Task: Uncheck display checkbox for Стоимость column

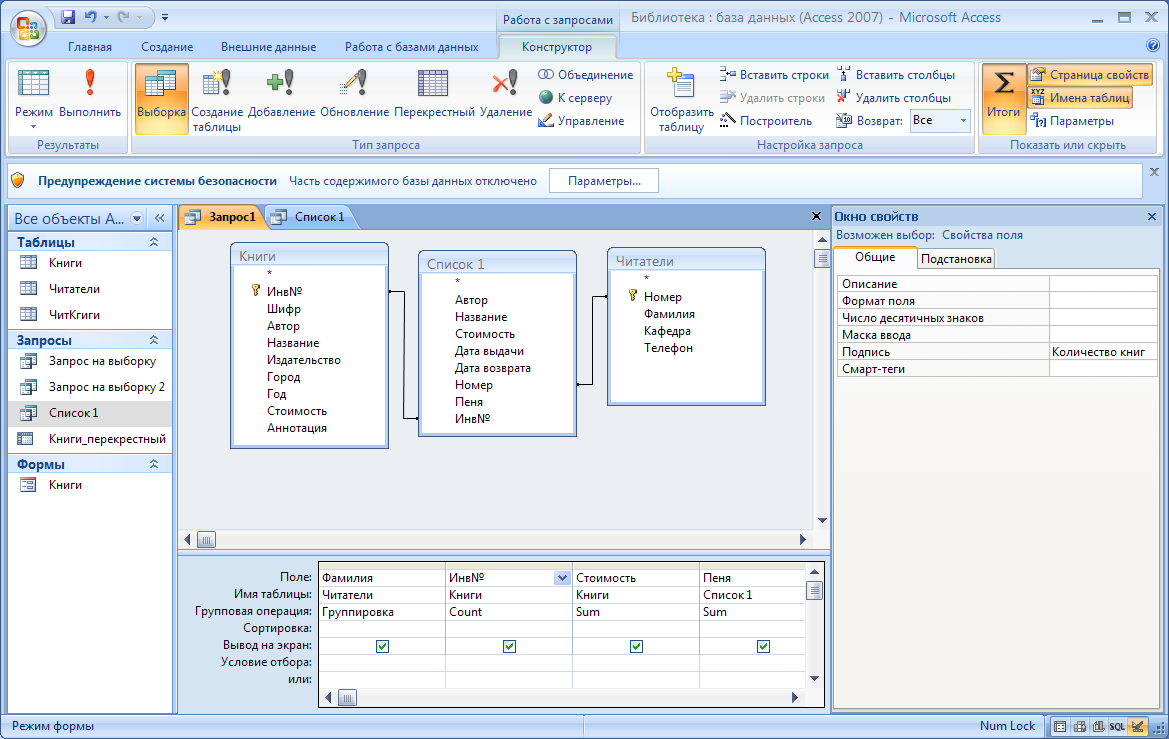Action: click(636, 646)
